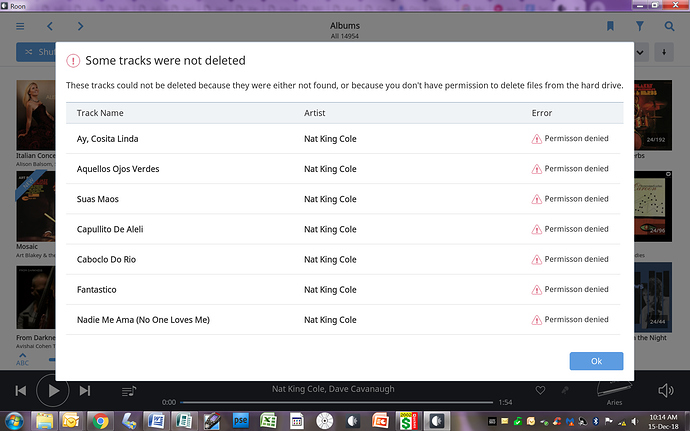
Task: Click Permisson denied text in Capullito De Aleli row
Action: 576,229
